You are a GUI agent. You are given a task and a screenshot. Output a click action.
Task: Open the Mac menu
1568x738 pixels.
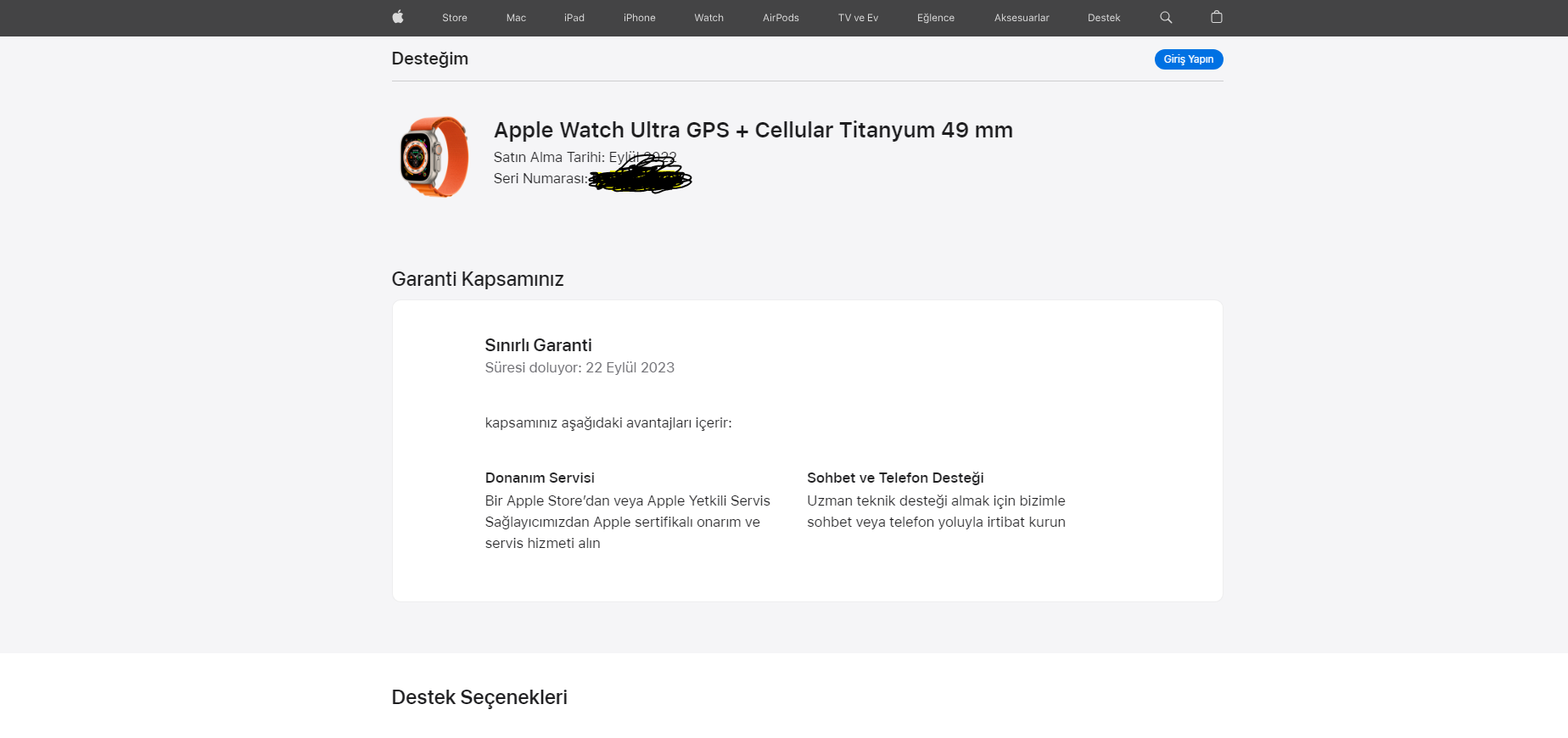click(516, 18)
